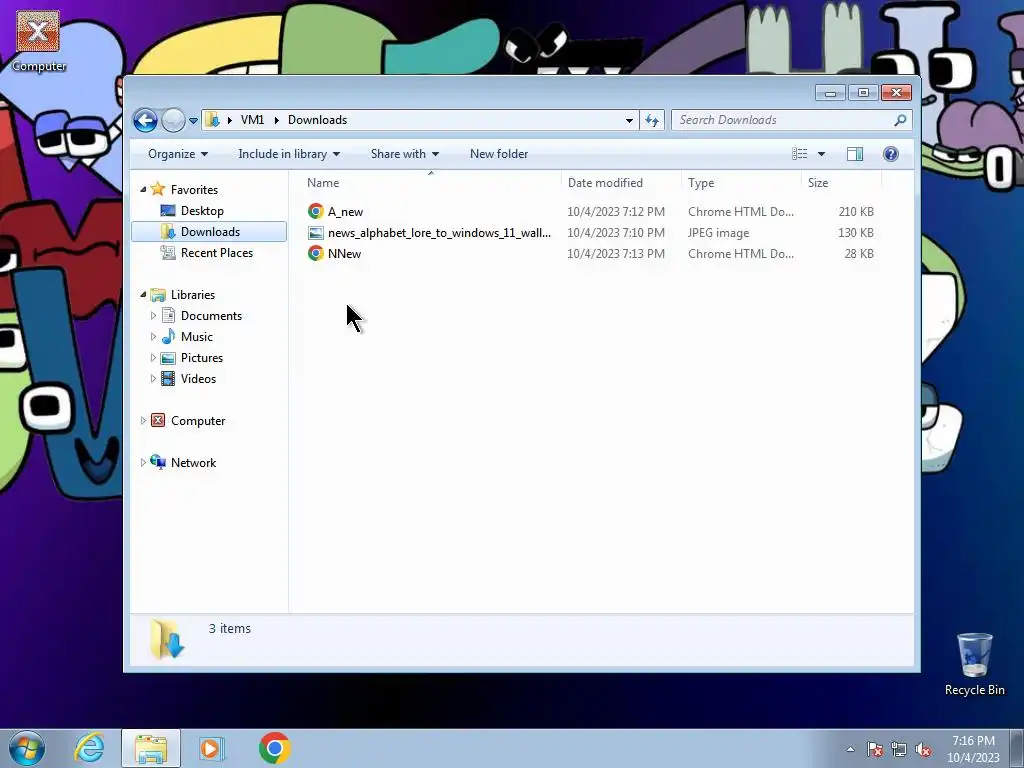Expand the Network tree node

coord(143,462)
